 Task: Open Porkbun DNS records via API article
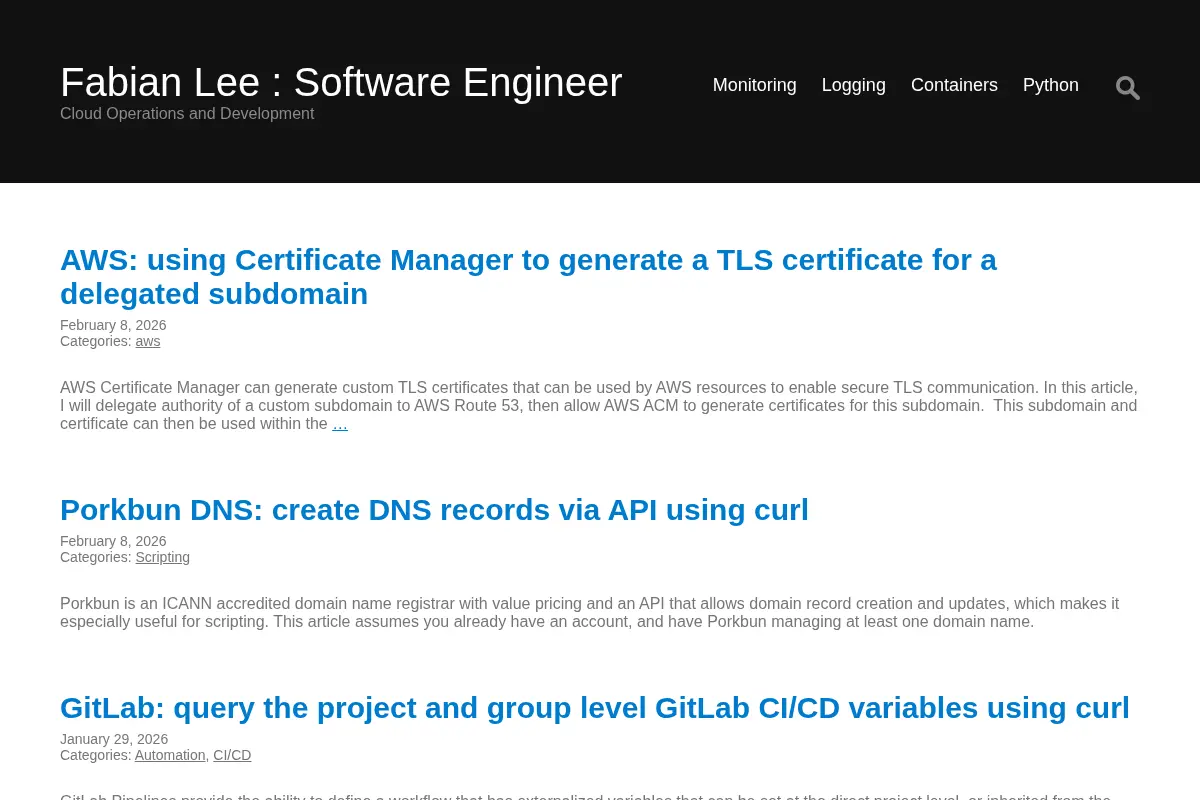tap(434, 510)
